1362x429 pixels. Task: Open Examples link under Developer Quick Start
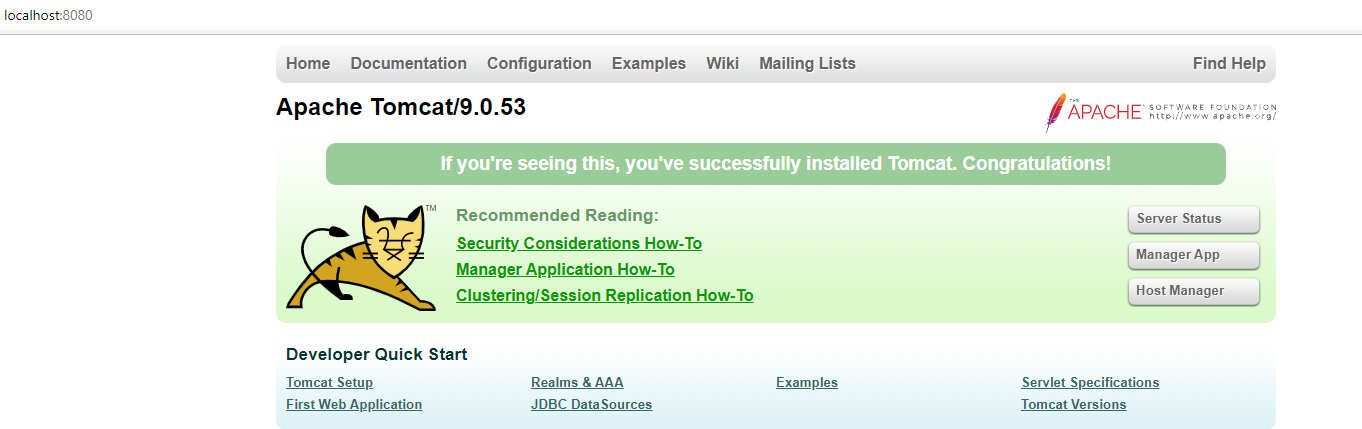tap(807, 382)
